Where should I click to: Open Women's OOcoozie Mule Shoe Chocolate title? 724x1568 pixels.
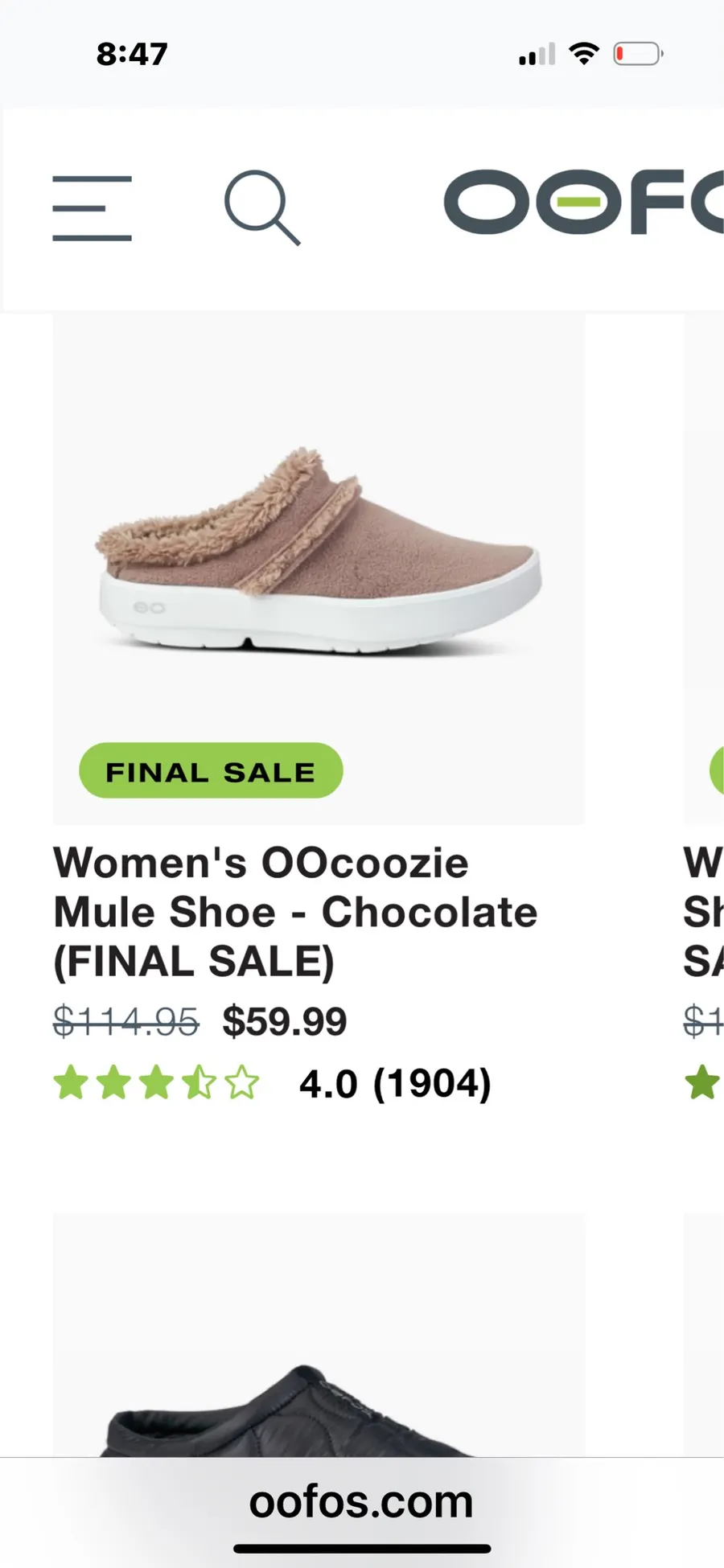(295, 912)
